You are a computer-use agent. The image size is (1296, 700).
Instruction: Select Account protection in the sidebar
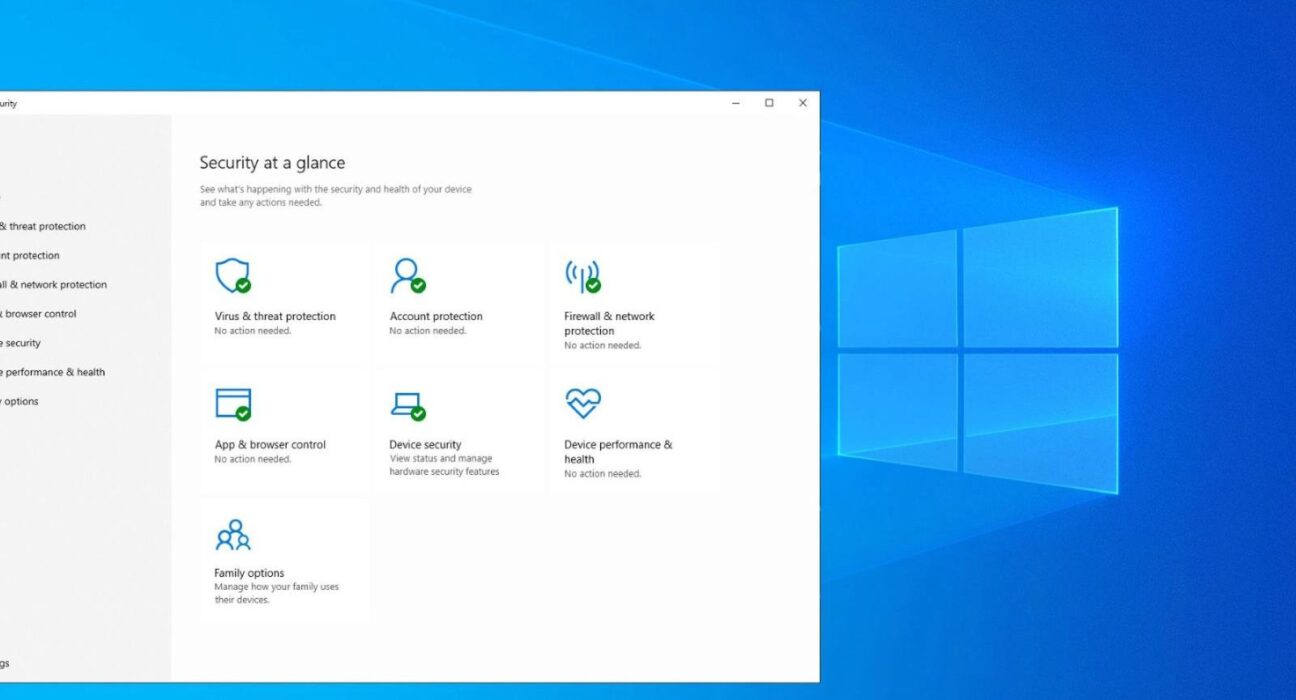30,255
